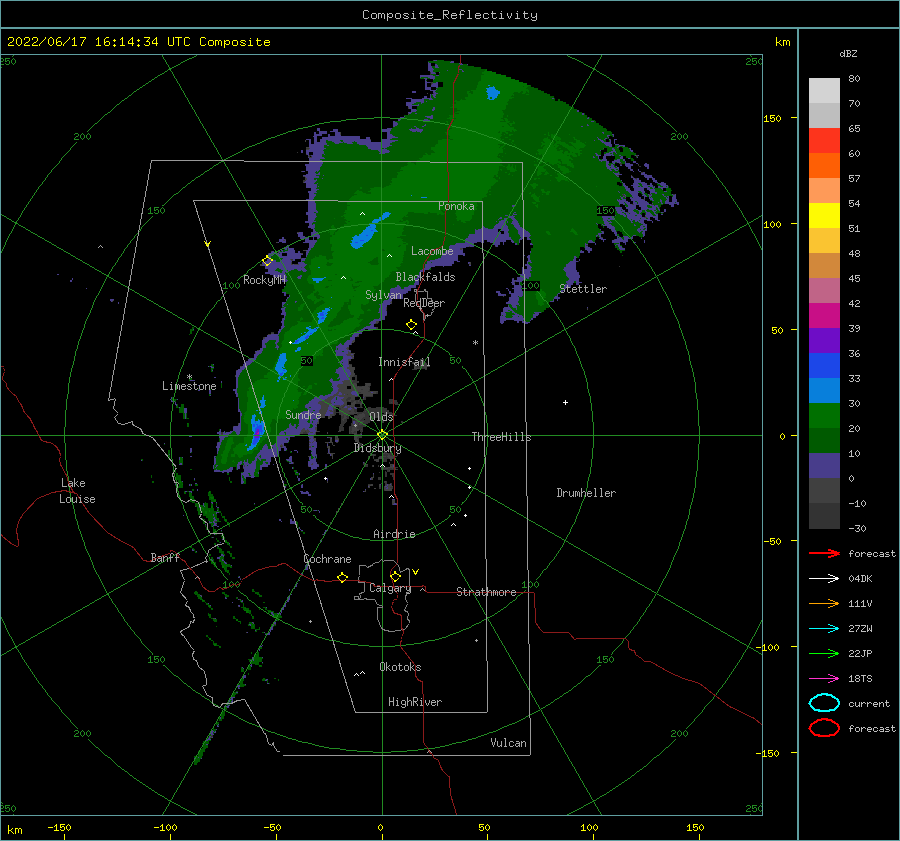This screenshot has width=900, height=841.
Task: Click the yellow diamond above Calgary label
Action: (x=395, y=576)
